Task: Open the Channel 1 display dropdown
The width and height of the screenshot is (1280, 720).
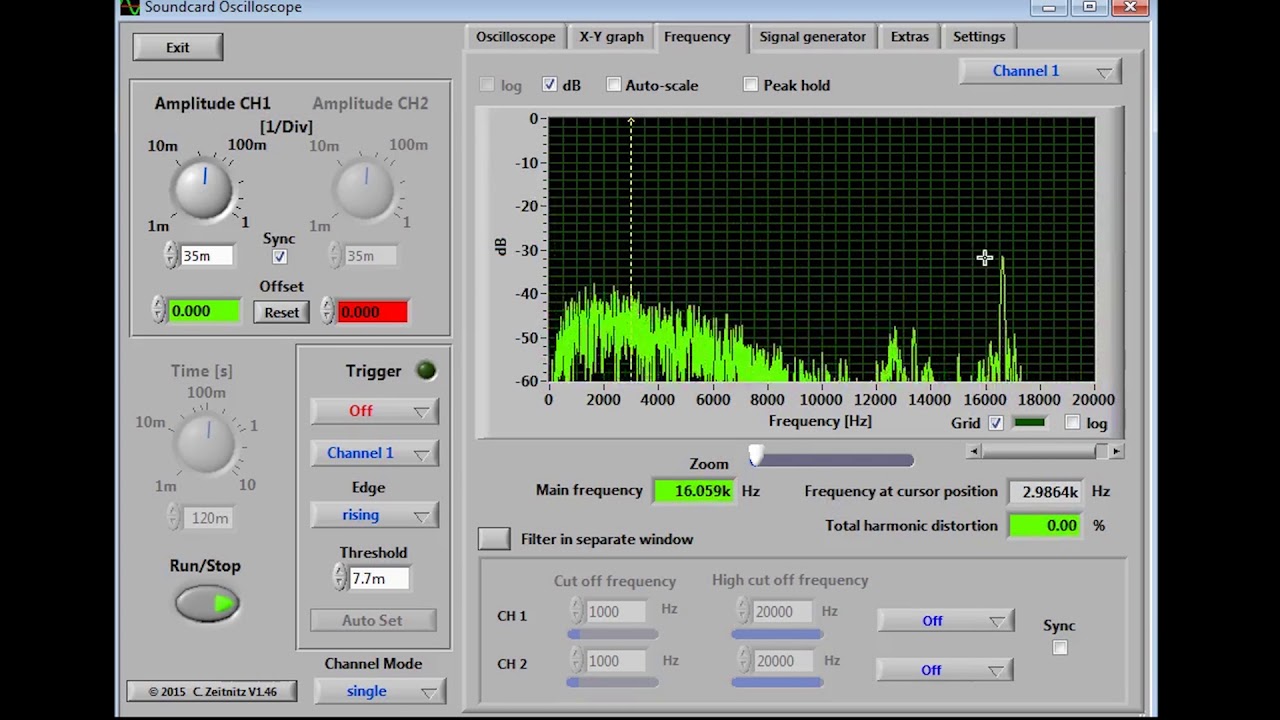Action: coord(1039,71)
